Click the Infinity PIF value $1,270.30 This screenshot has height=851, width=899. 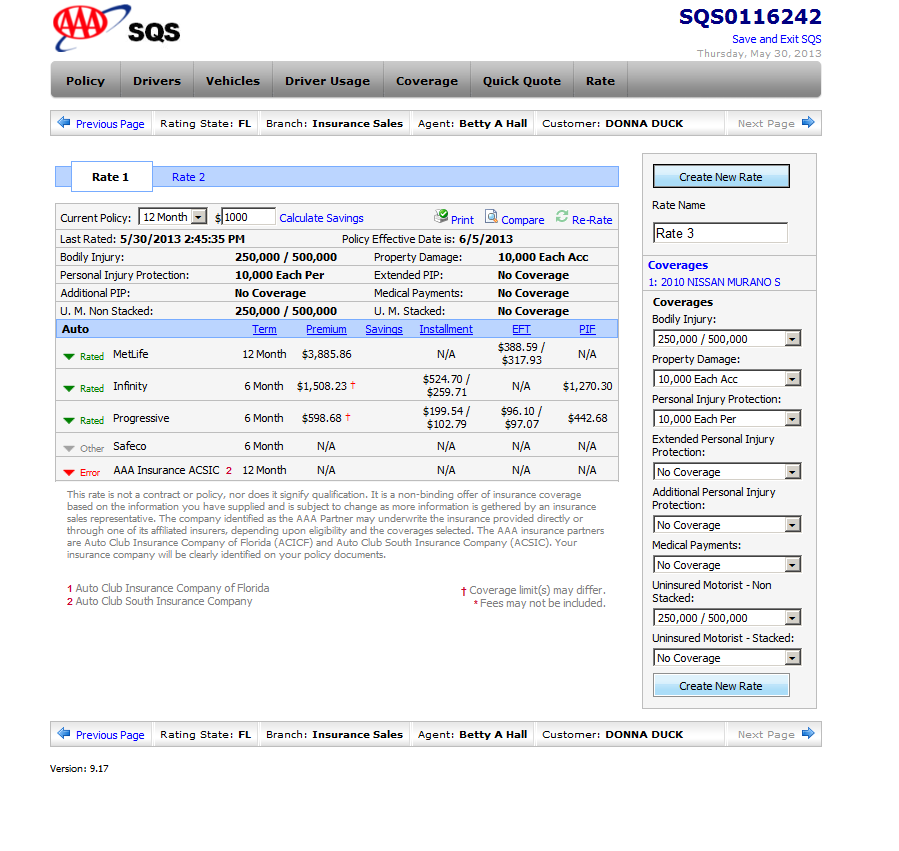pos(587,386)
